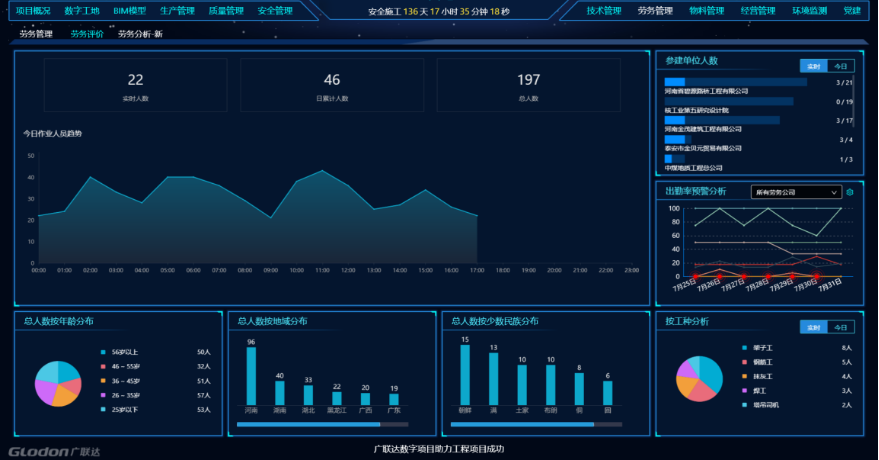Image resolution: width=879 pixels, height=460 pixels.
Task: Select the 环境监测 navigation item
Action: click(809, 11)
